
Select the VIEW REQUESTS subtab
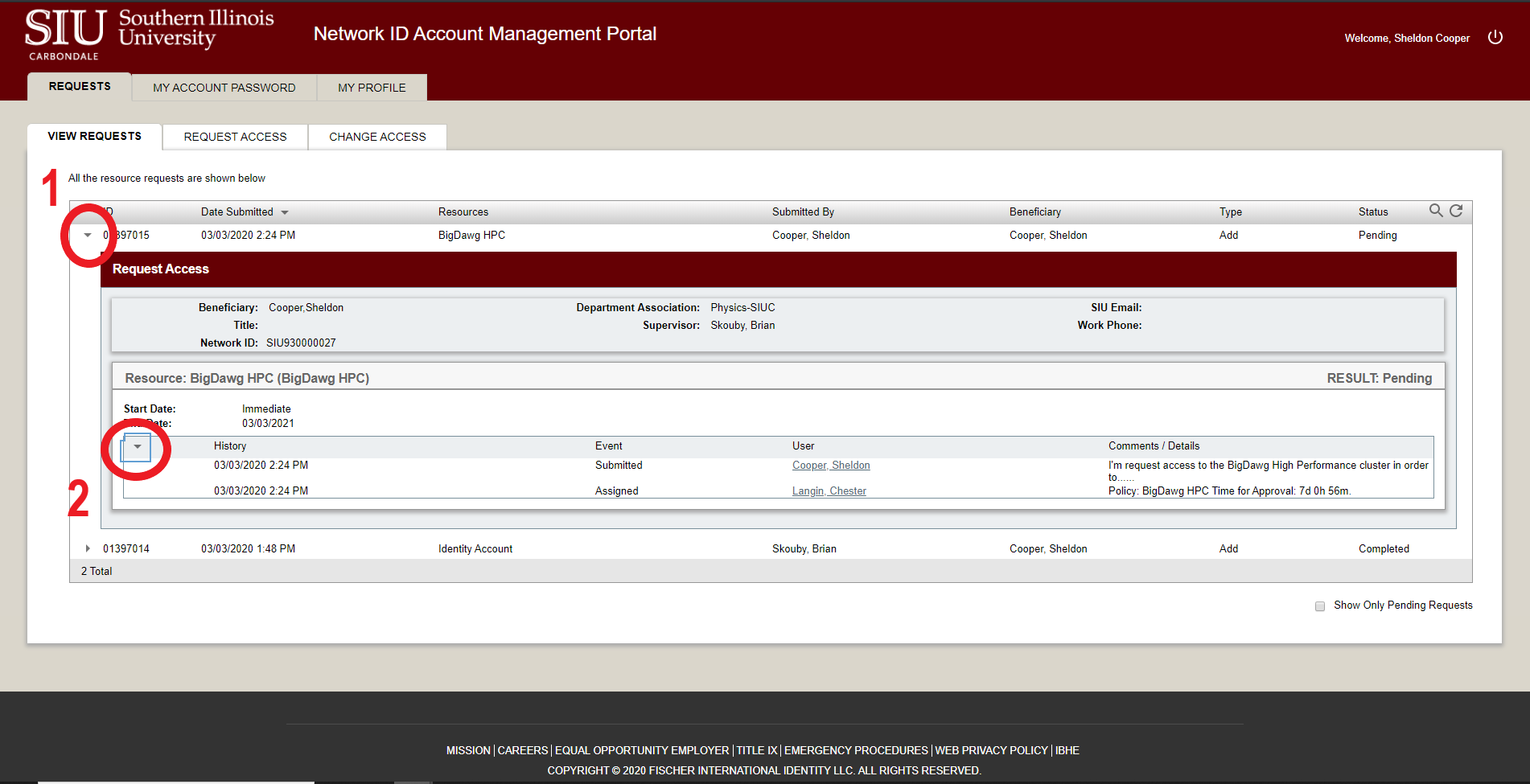pyautogui.click(x=94, y=136)
